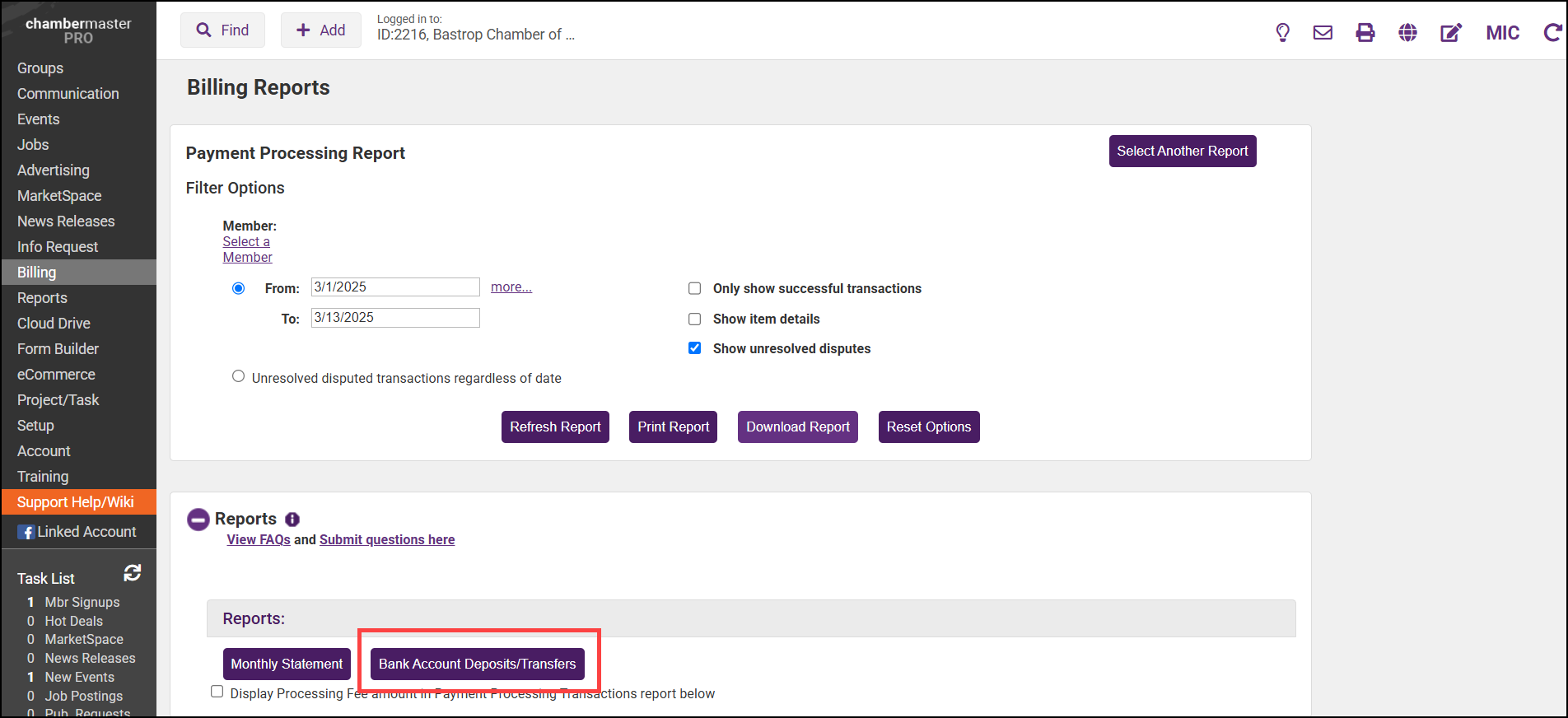This screenshot has width=1568, height=718.
Task: Select unresolved disputed transactions radio option
Action: pyautogui.click(x=238, y=376)
